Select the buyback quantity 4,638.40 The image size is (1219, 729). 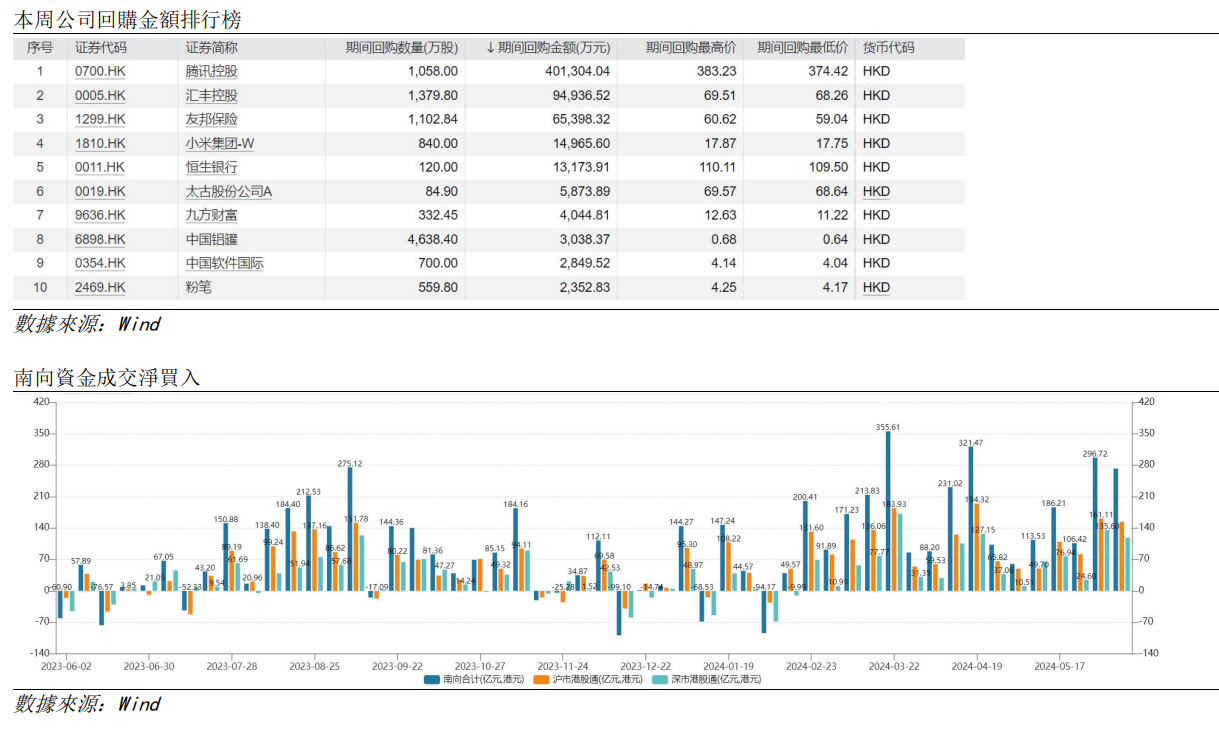click(433, 239)
